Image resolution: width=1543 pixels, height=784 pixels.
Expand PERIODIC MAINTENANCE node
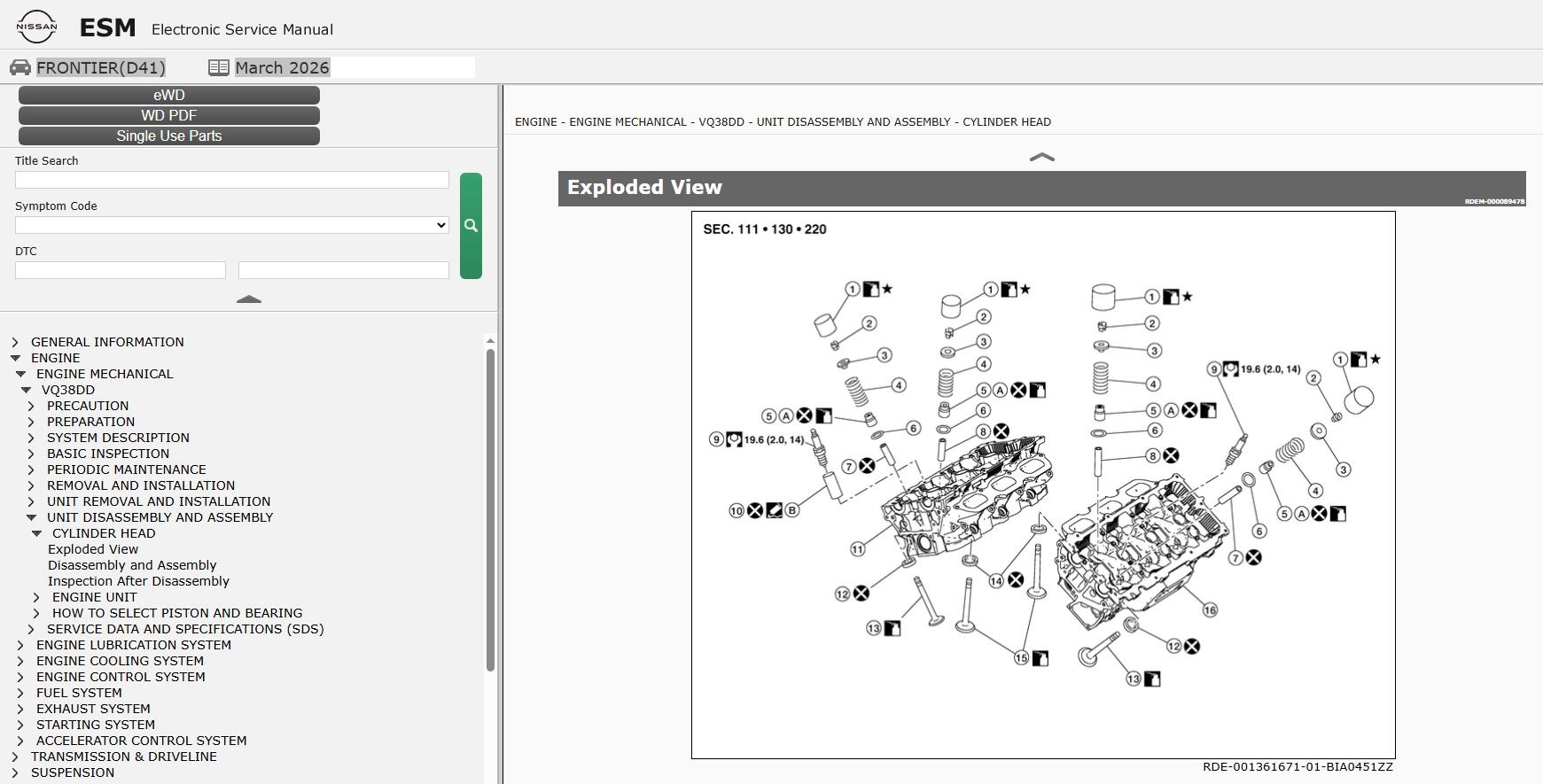pos(31,470)
